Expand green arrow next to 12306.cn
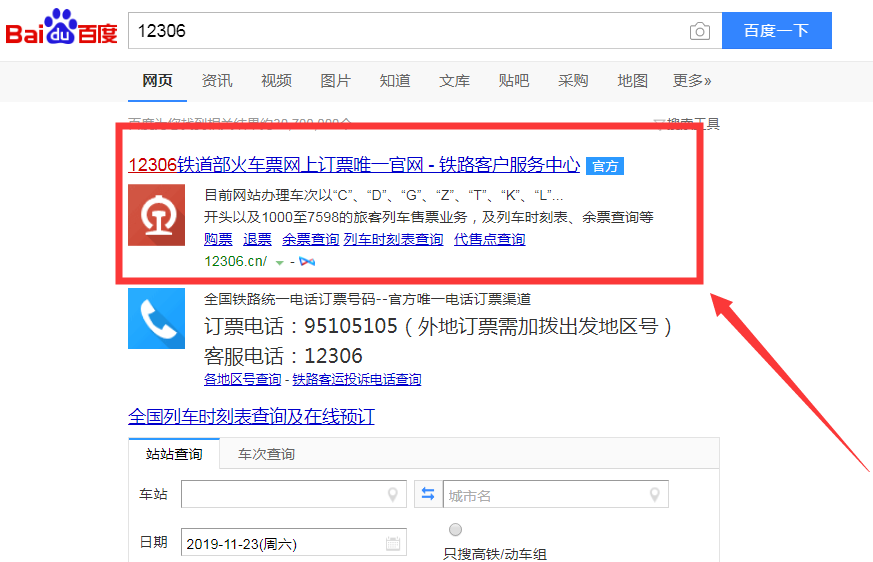The height and width of the screenshot is (562, 873). 279,262
